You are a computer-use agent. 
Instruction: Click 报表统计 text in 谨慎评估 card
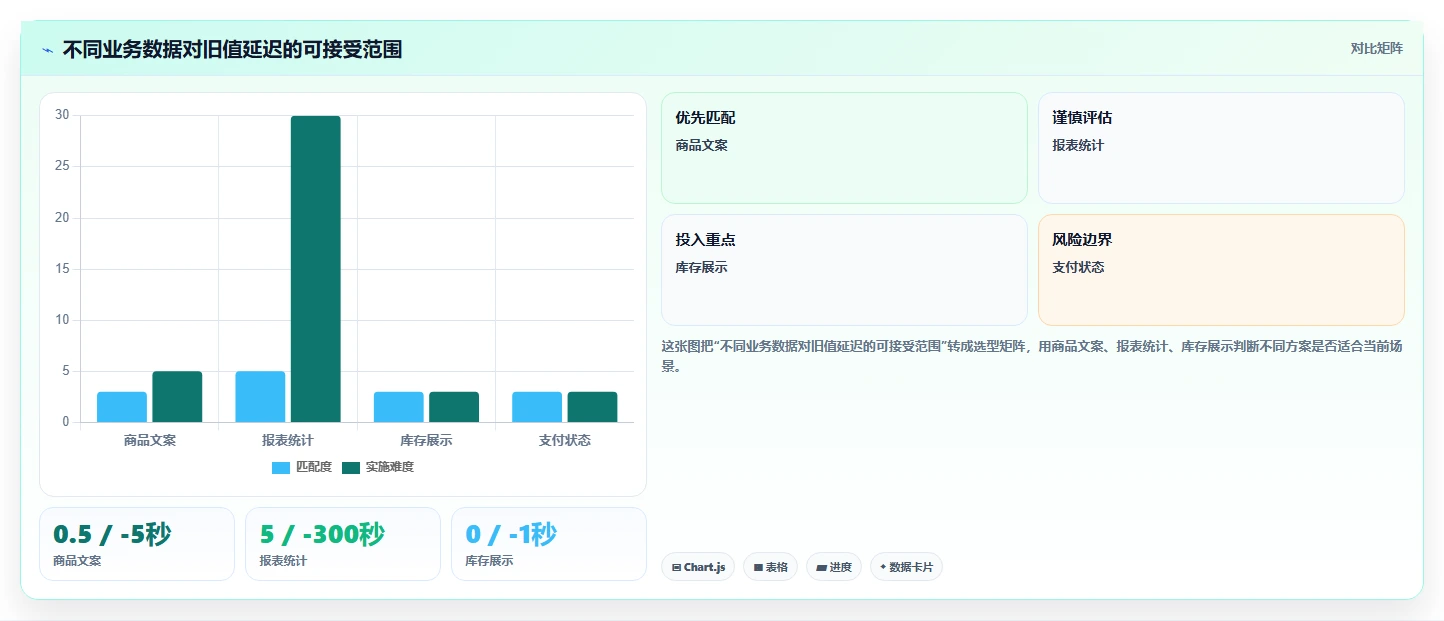[1078, 145]
